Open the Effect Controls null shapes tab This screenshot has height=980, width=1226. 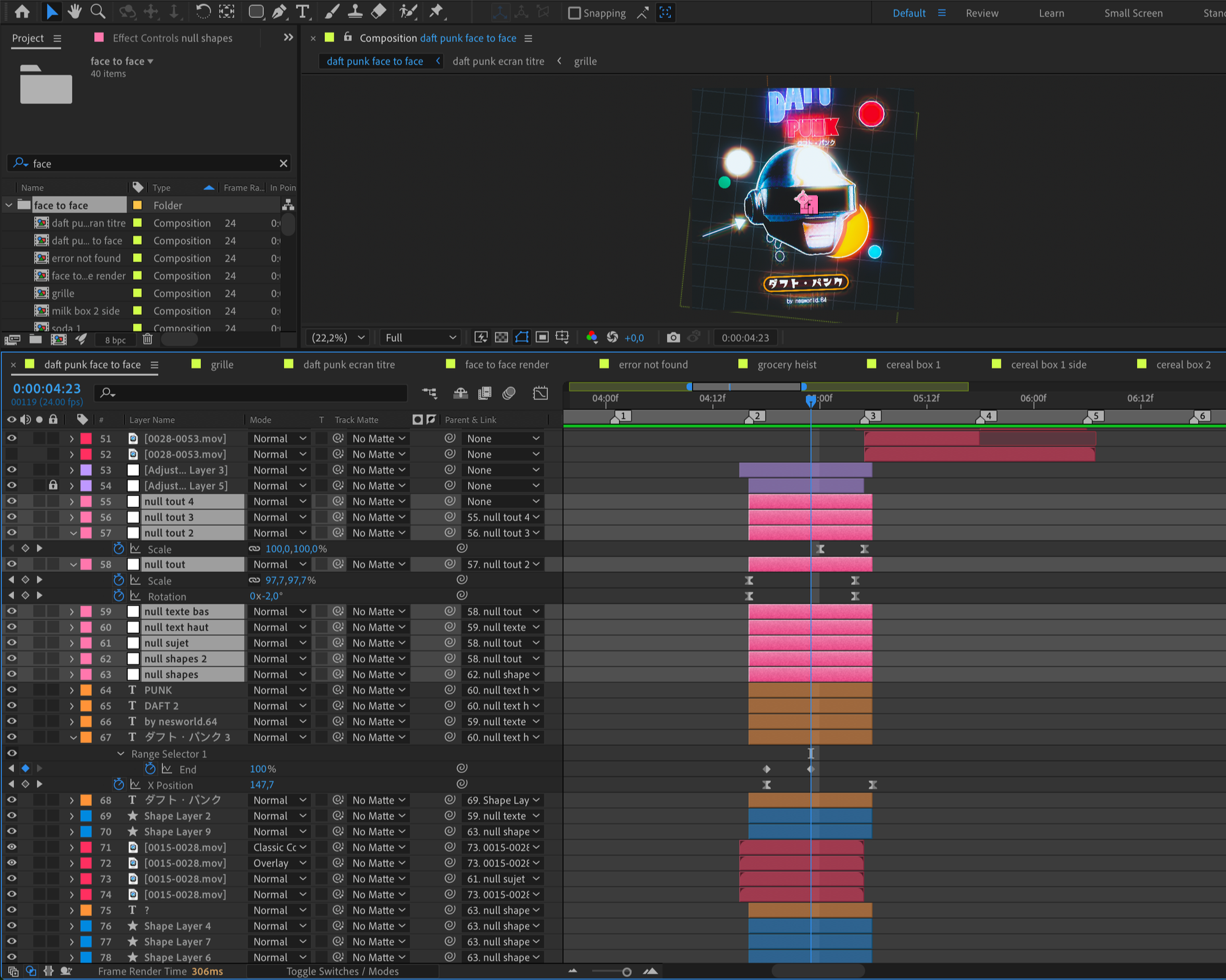172,38
